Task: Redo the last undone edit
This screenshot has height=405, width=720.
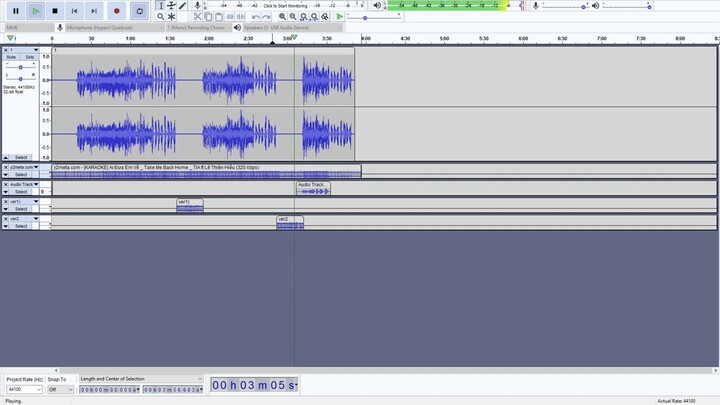Action: 266,17
